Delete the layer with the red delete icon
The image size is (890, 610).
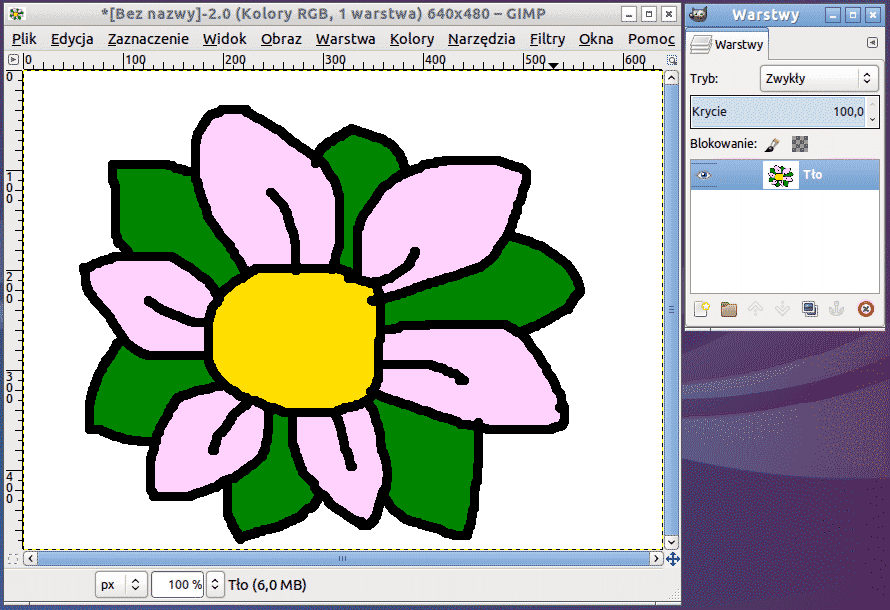point(866,309)
